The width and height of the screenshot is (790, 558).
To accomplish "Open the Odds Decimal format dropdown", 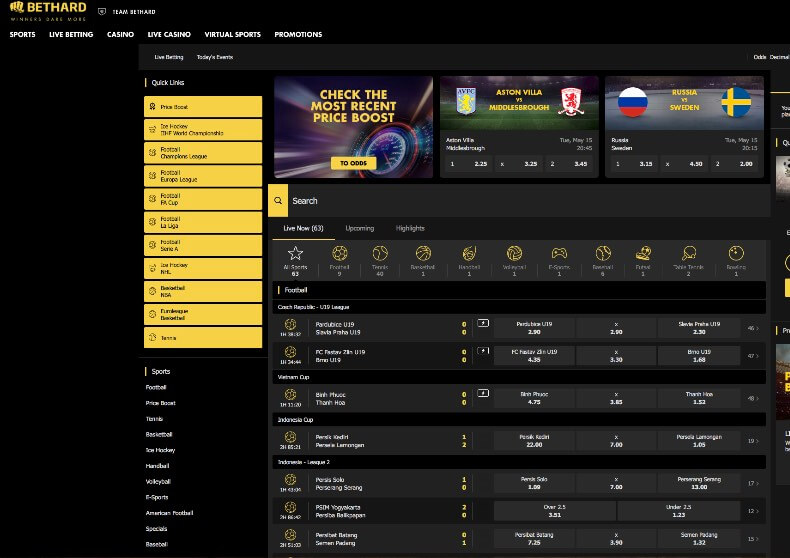I will [771, 57].
